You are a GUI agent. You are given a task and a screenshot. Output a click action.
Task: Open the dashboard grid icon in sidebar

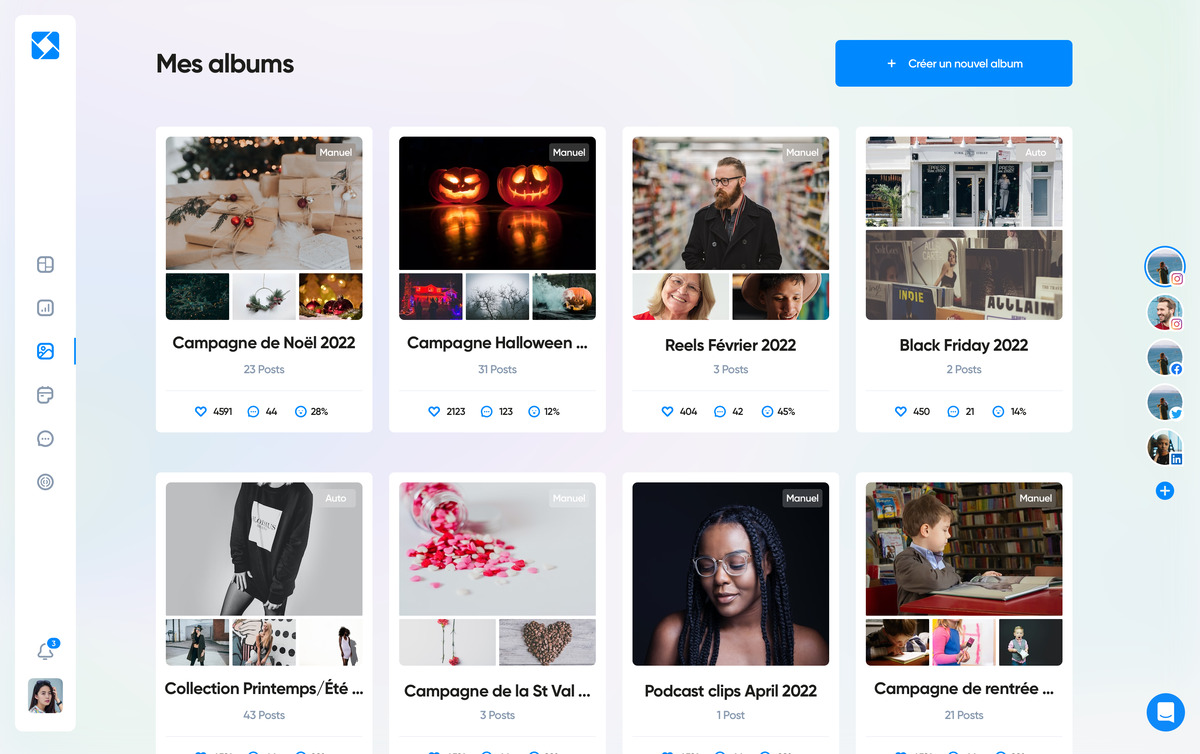(45, 265)
